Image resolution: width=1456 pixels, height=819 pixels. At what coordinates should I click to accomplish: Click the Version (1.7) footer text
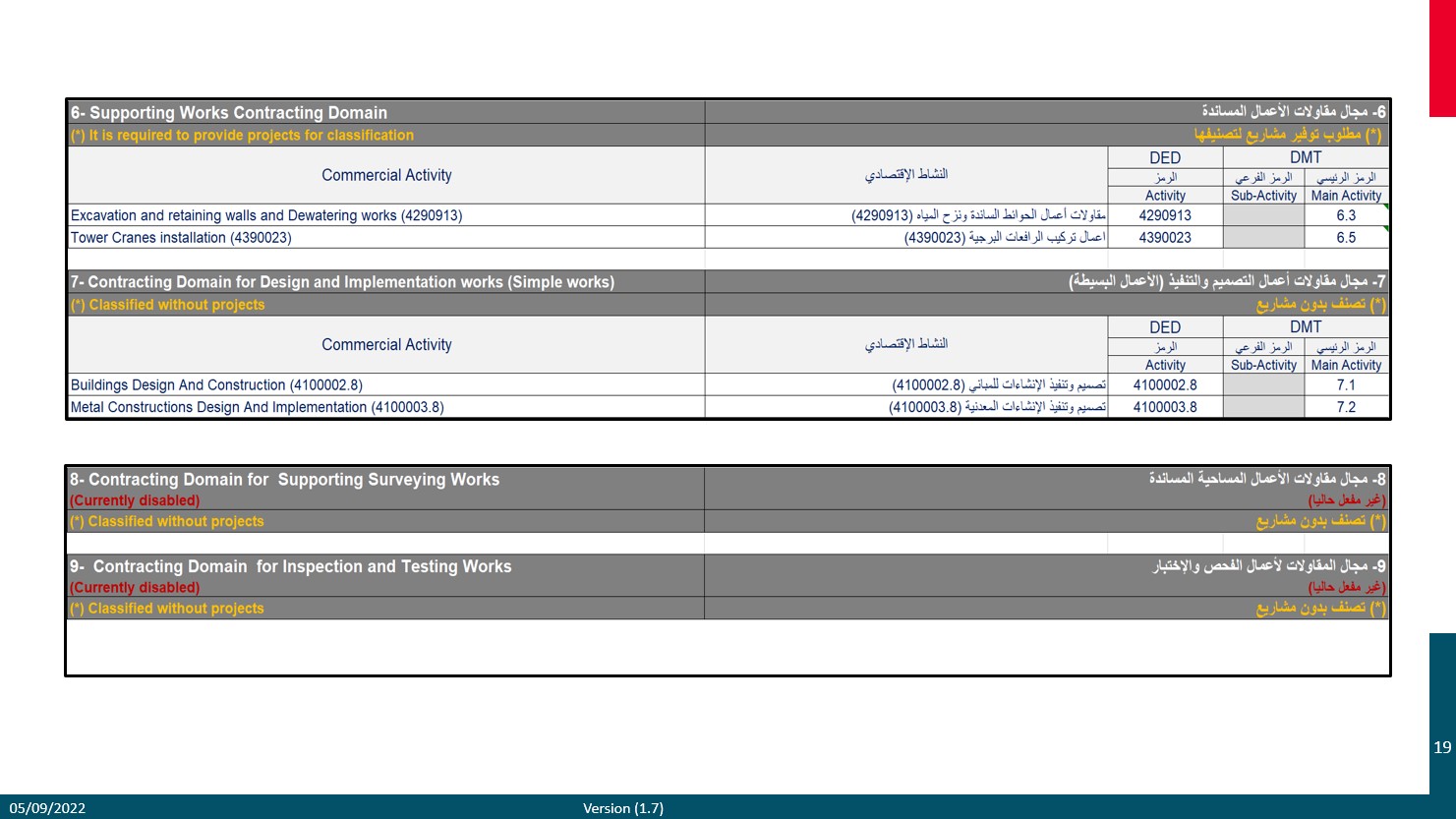623,808
